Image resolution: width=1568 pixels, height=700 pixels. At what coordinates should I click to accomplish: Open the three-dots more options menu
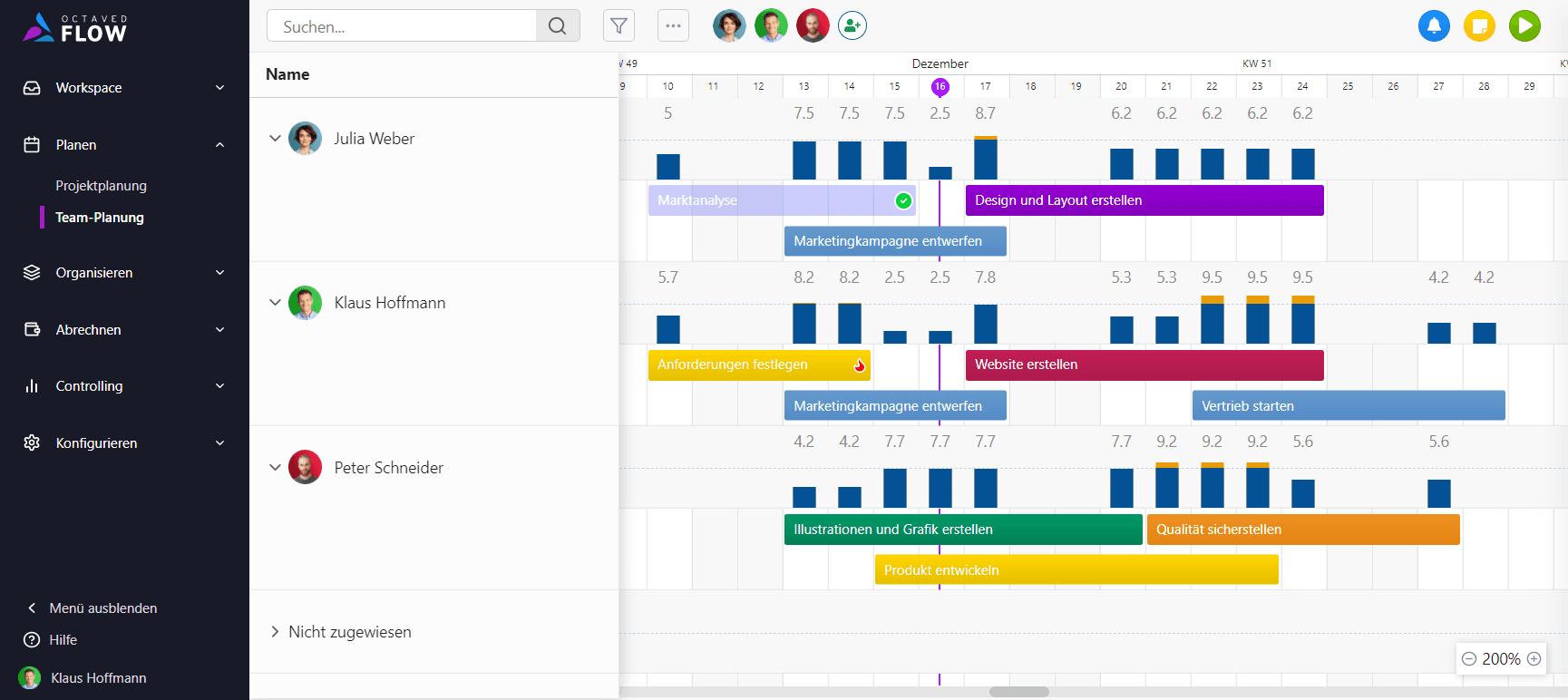coord(673,26)
